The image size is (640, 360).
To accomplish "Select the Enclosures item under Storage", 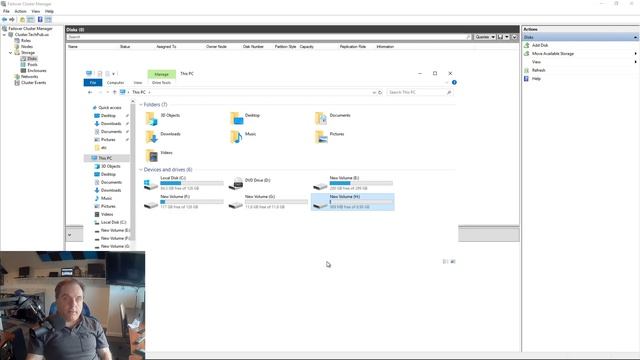I will (x=37, y=71).
